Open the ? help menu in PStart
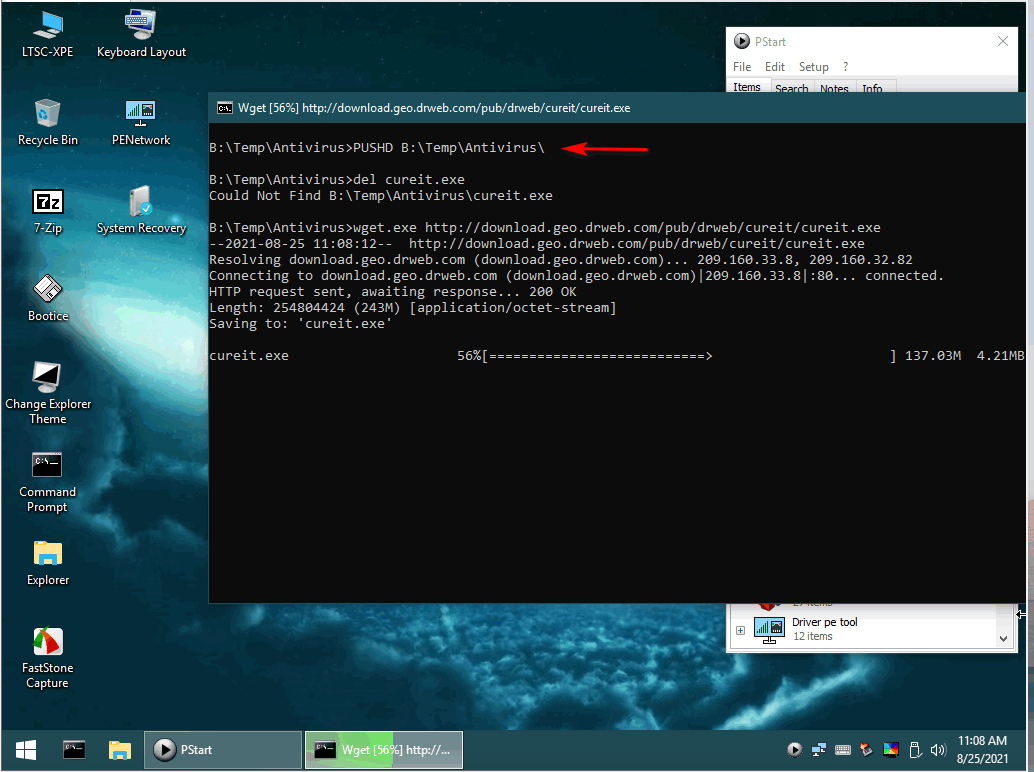The image size is (1034, 772). 845,67
